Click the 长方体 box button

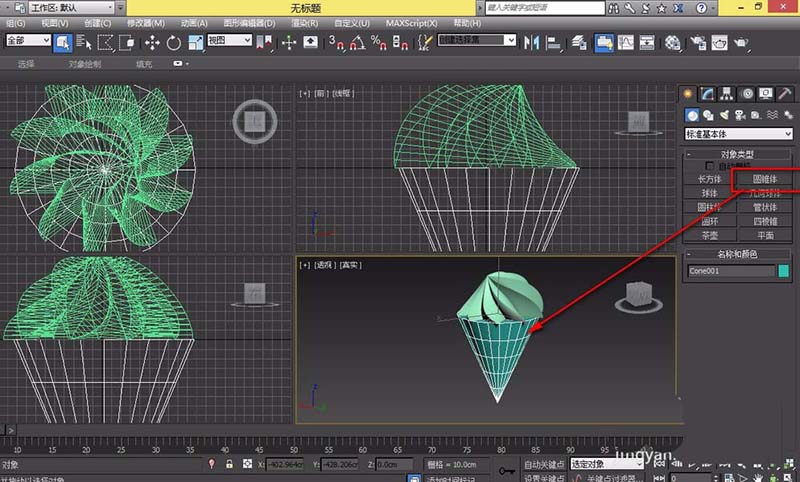pyautogui.click(x=710, y=180)
